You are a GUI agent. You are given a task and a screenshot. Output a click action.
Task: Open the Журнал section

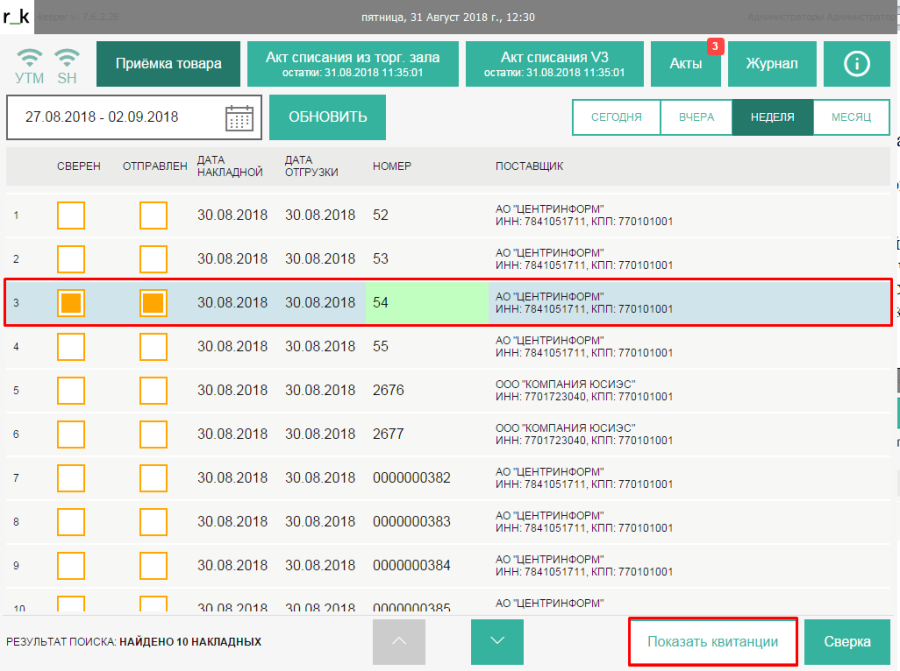(771, 64)
